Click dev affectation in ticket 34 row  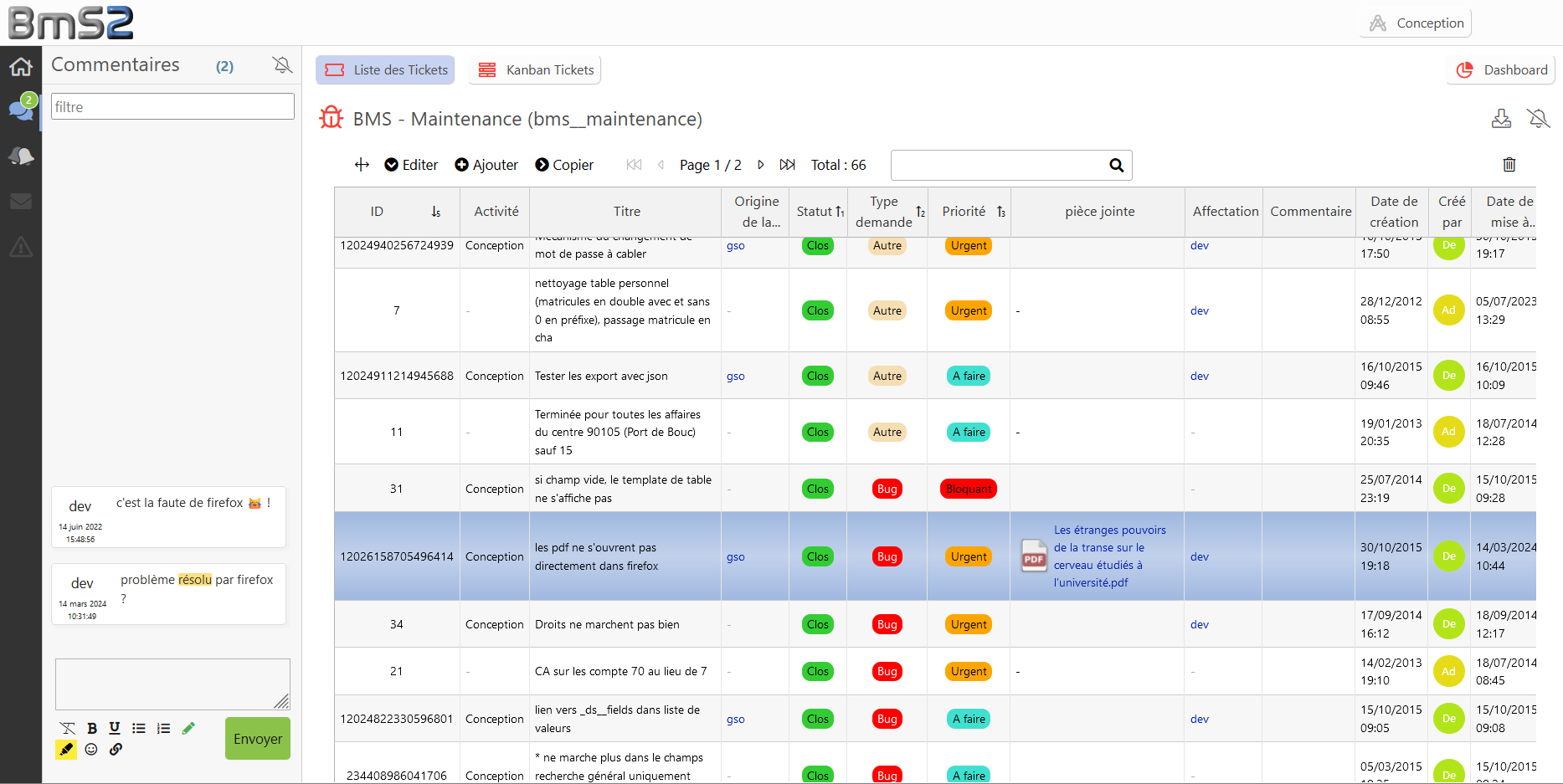coord(1200,625)
